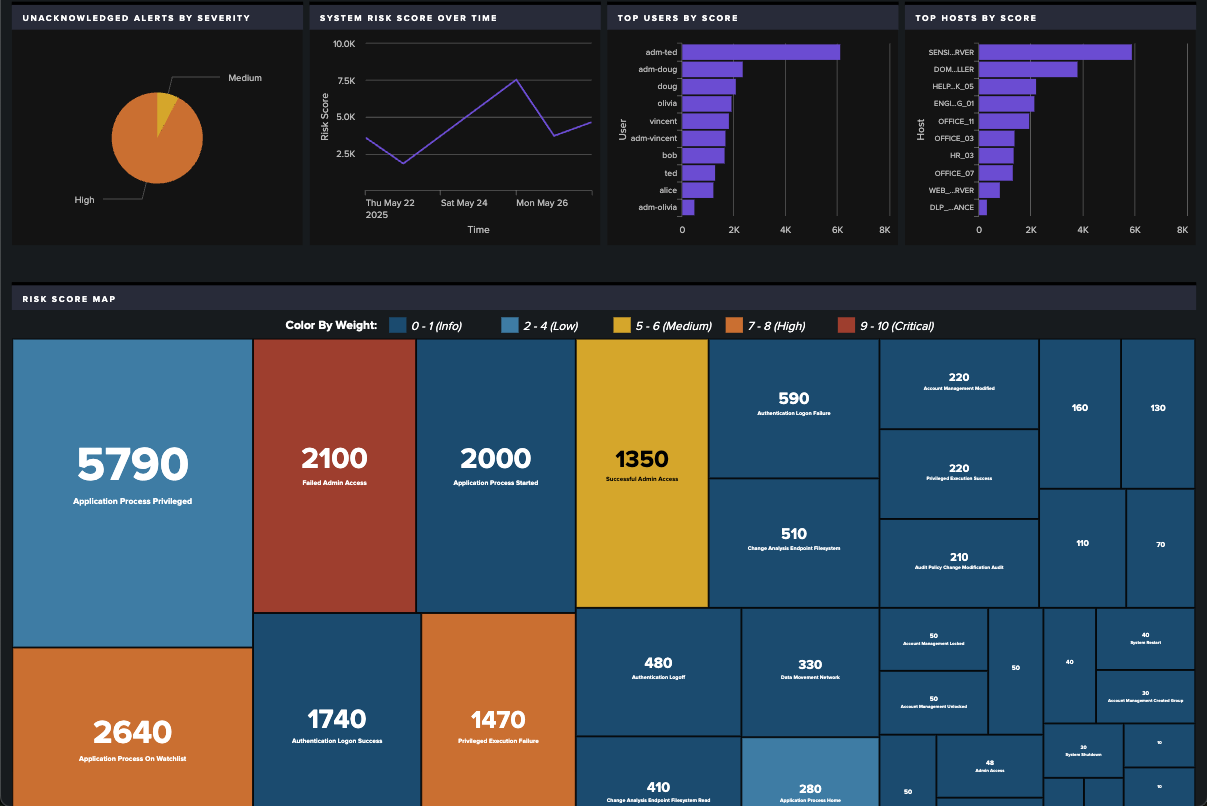Click the olivia bar in Top Users chart
1207x806 pixels.
(707, 104)
